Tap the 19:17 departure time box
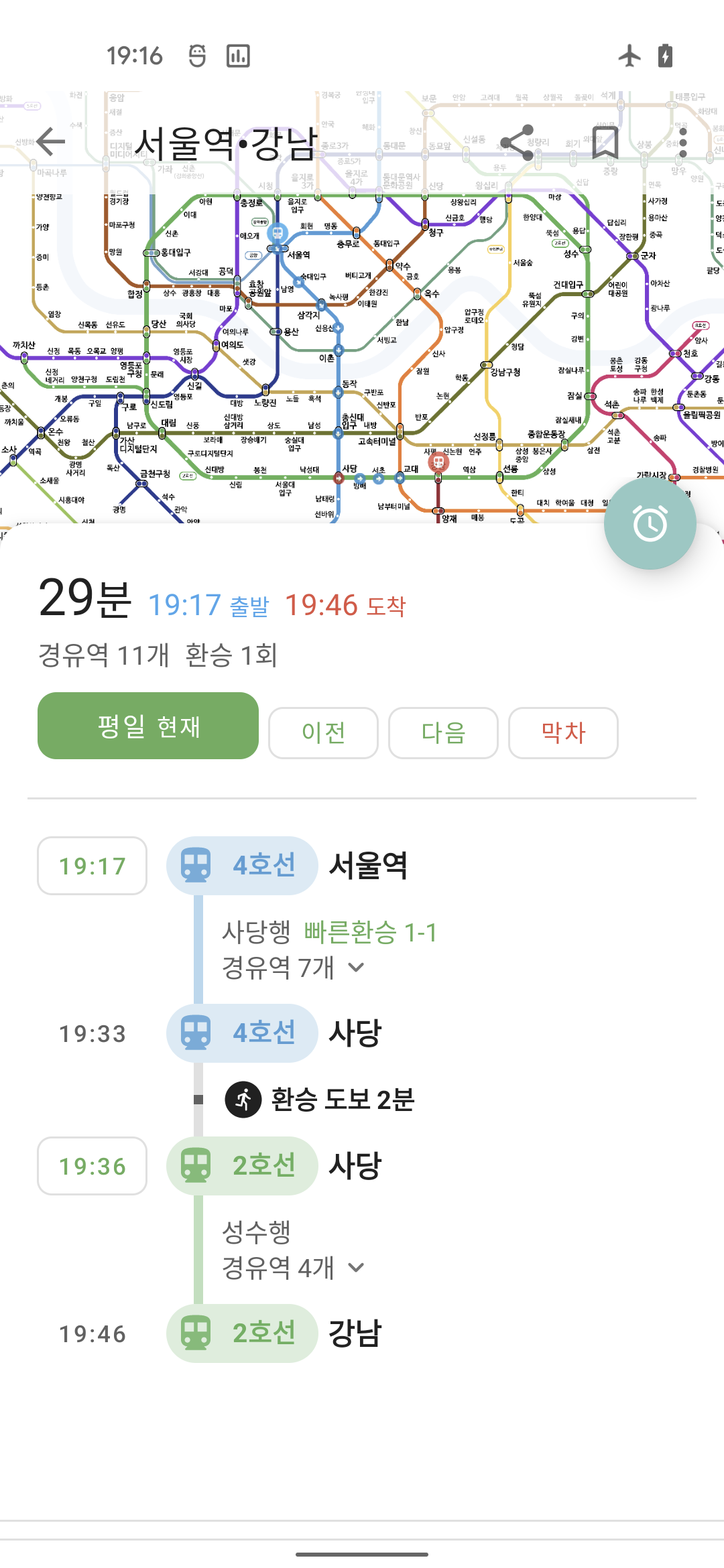 [93, 866]
